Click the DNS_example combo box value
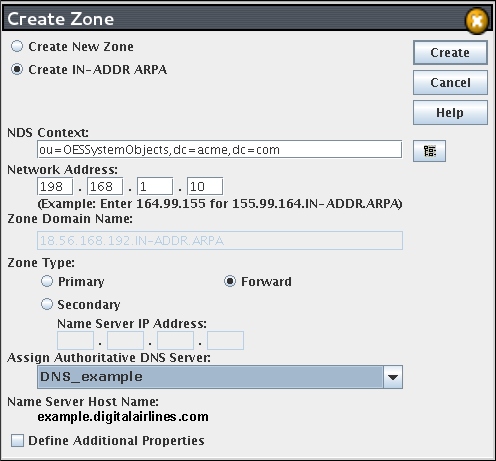 [x=210, y=377]
